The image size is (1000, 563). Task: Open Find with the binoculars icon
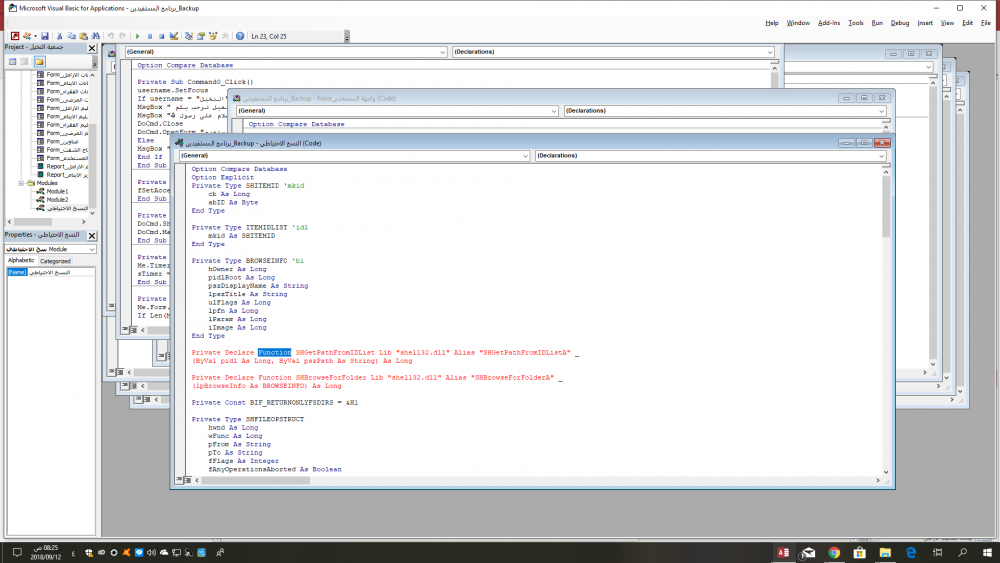[96, 36]
